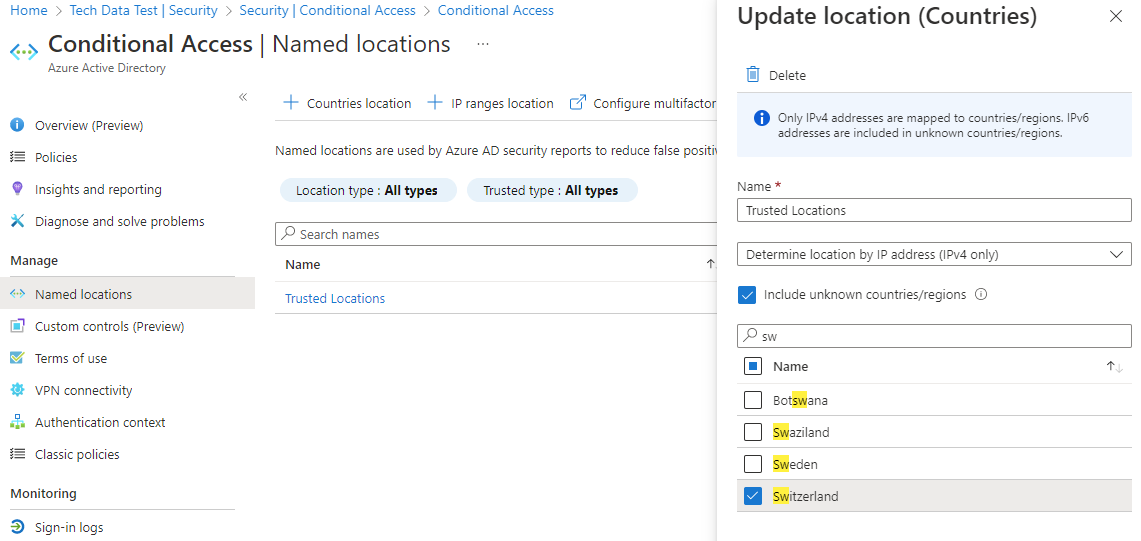This screenshot has height=541, width=1141.
Task: Click the magnifier icon in Search names box
Action: 288,234
